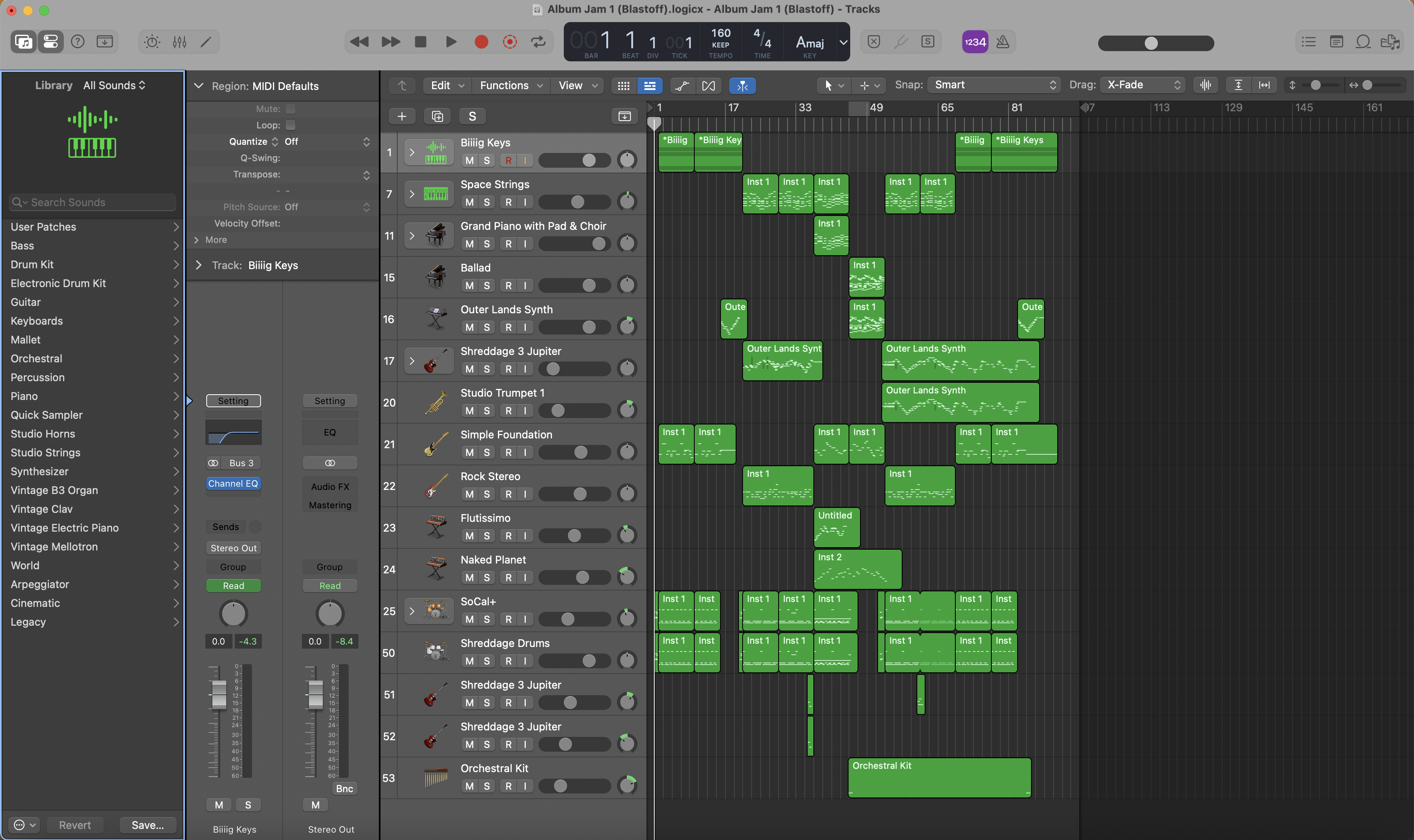Viewport: 1414px width, 840px height.
Task: Solo the Ballad track
Action: point(486,286)
